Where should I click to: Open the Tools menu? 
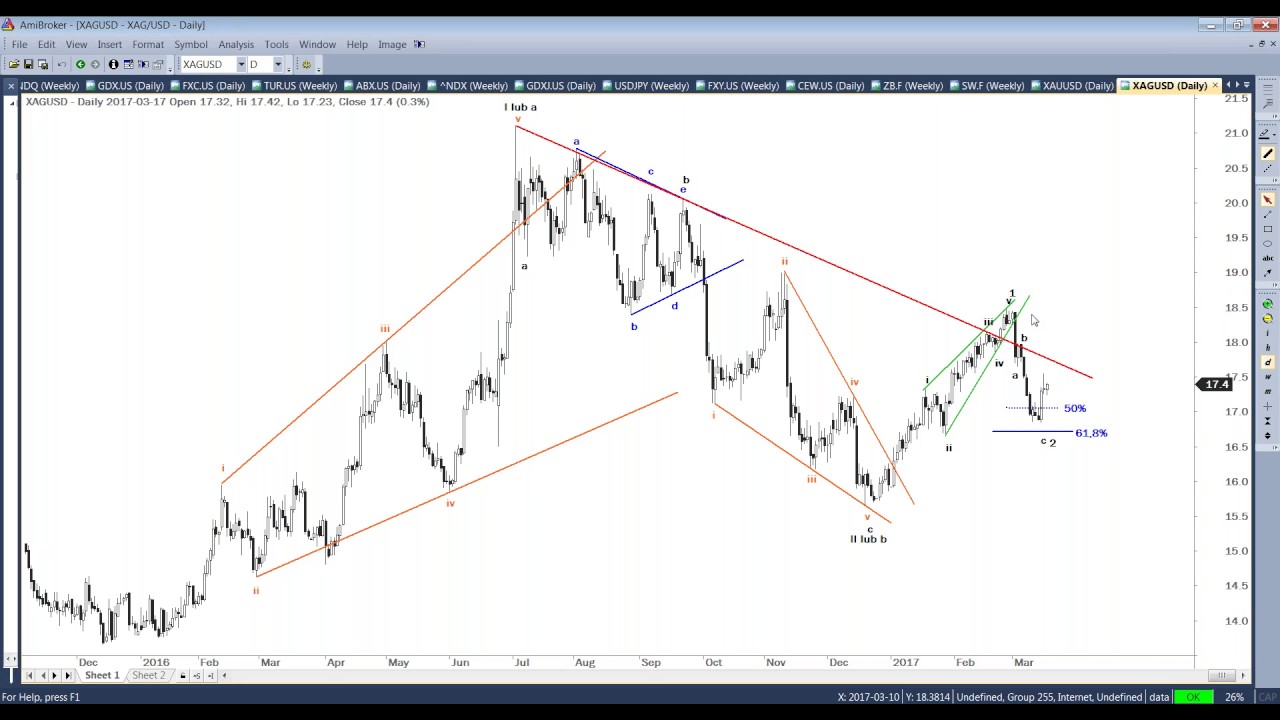click(277, 45)
